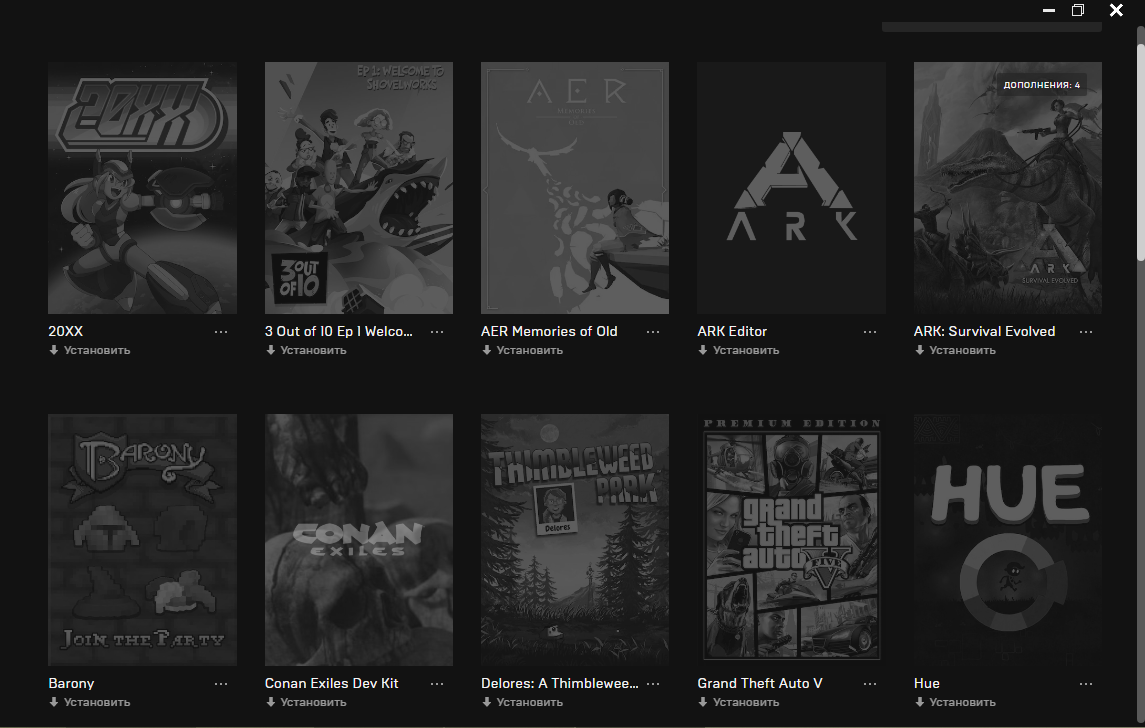Screen dimensions: 1145x728
Task: Open three-dot menu for Hue
Action: [1086, 684]
